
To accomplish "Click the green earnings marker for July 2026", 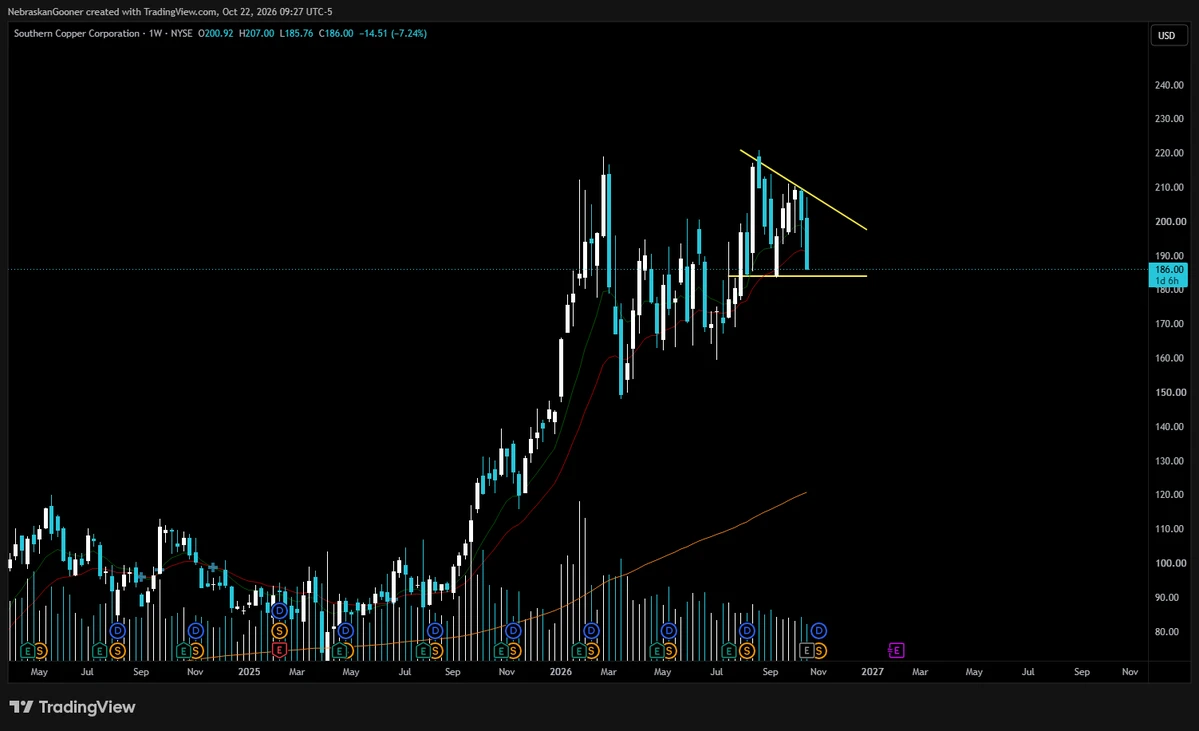I will [x=729, y=651].
